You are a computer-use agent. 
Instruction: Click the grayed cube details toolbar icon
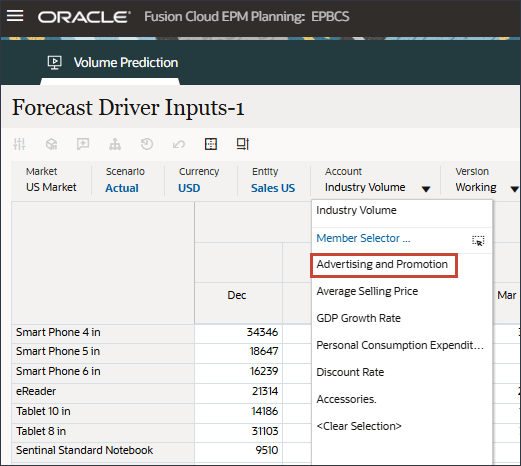coord(51,144)
